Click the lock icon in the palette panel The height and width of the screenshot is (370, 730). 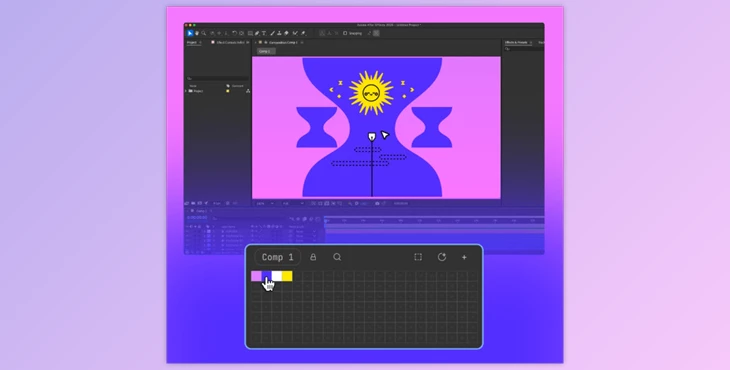[313, 257]
